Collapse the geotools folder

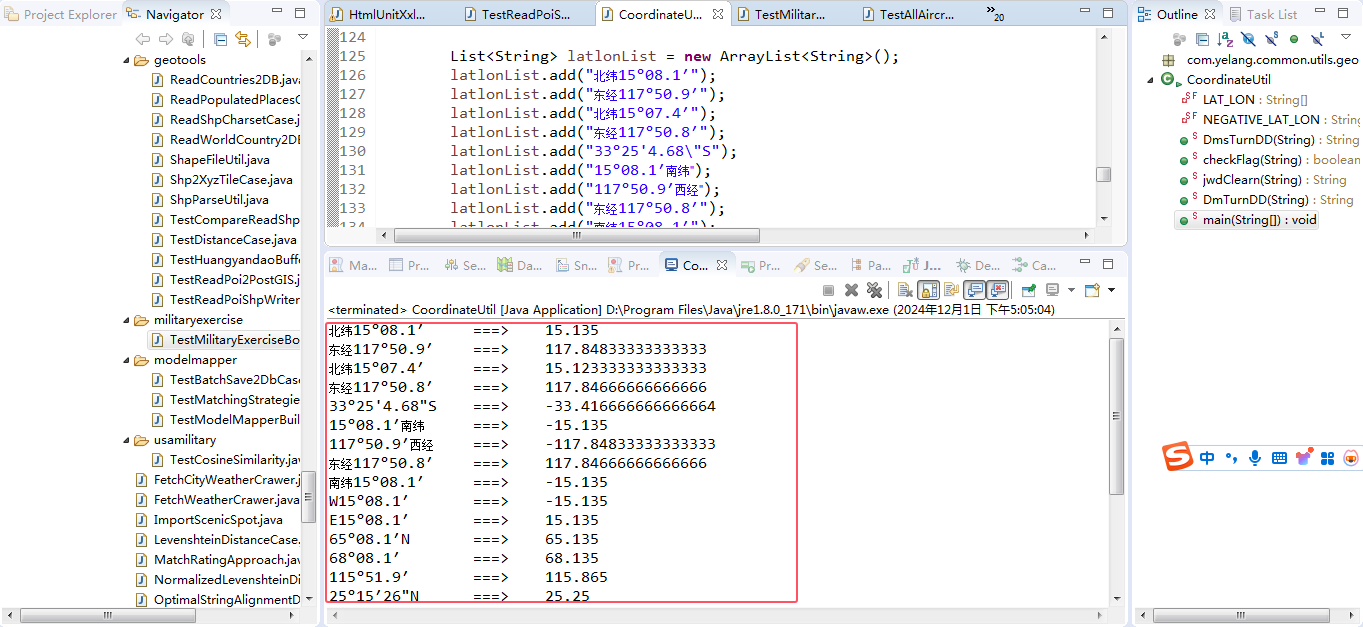click(127, 60)
